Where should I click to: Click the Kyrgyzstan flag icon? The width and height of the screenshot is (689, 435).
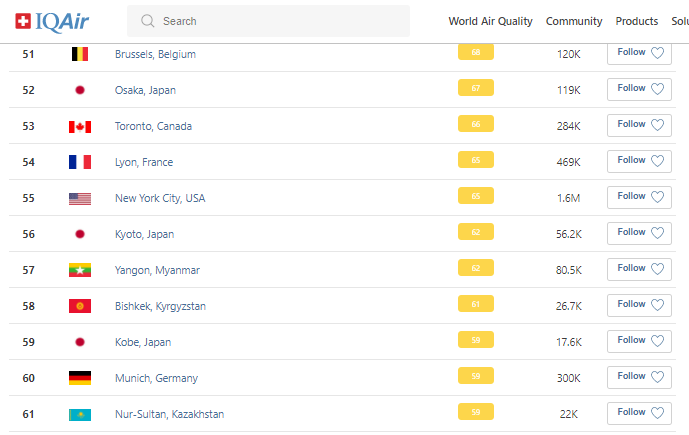click(80, 306)
